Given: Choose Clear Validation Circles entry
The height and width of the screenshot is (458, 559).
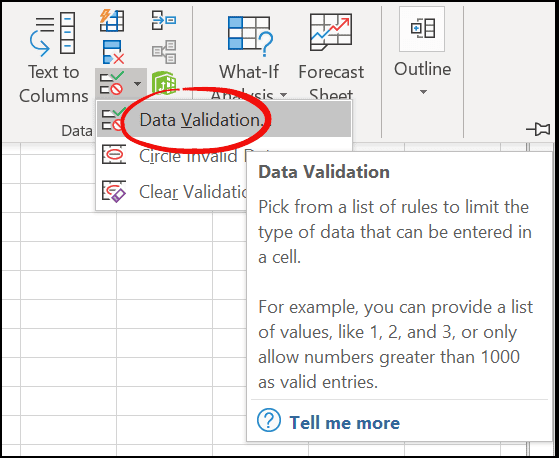Looking at the screenshot, I should (173, 191).
